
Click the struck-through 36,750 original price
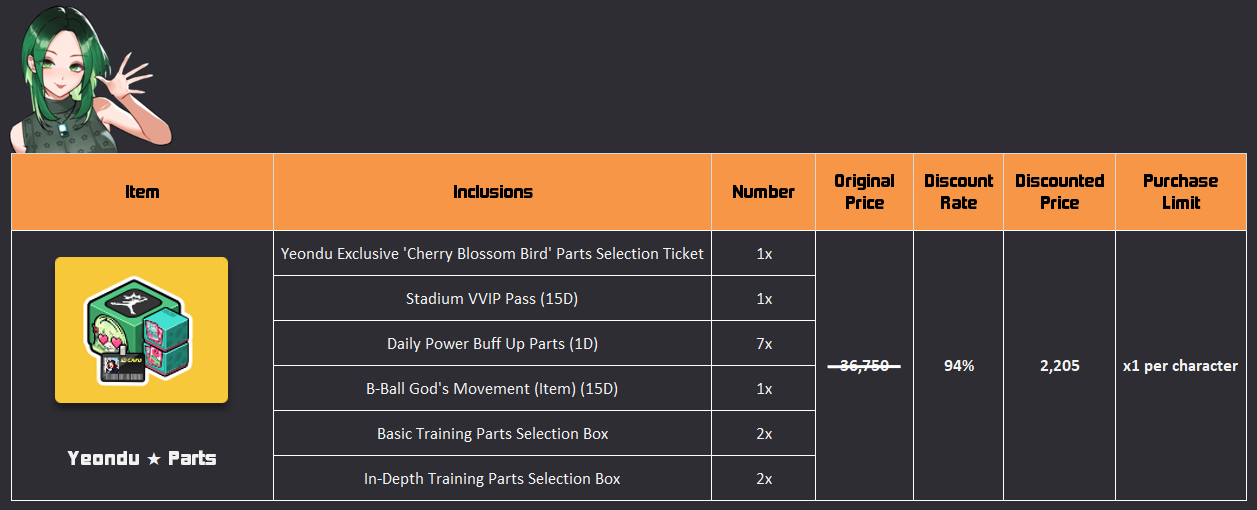pyautogui.click(x=864, y=366)
